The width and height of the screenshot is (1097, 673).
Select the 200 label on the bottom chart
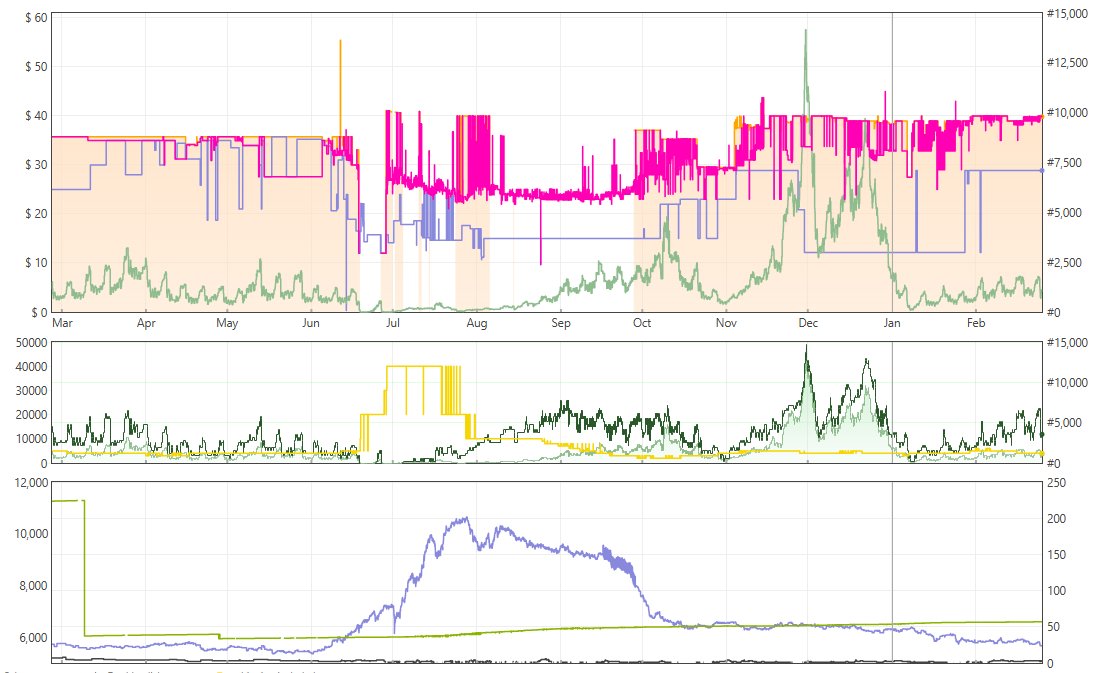[1056, 518]
